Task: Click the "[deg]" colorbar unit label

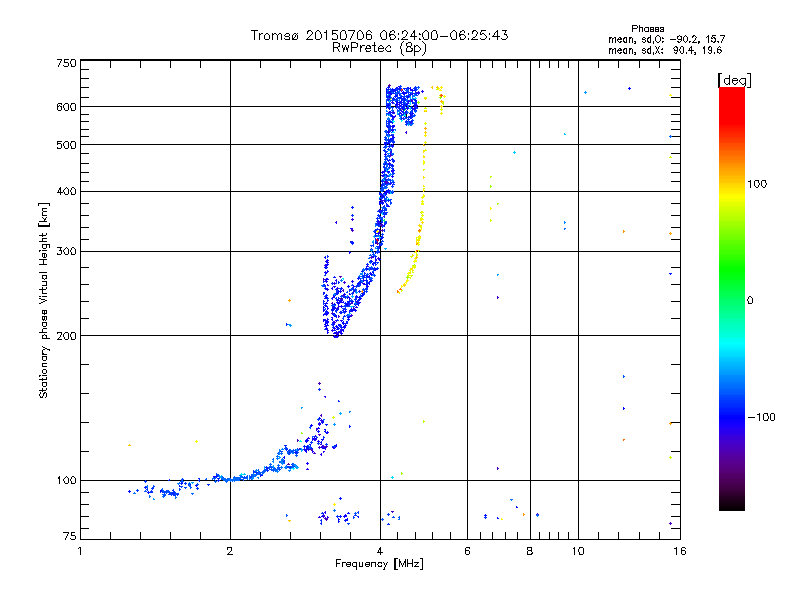Action: coord(734,80)
